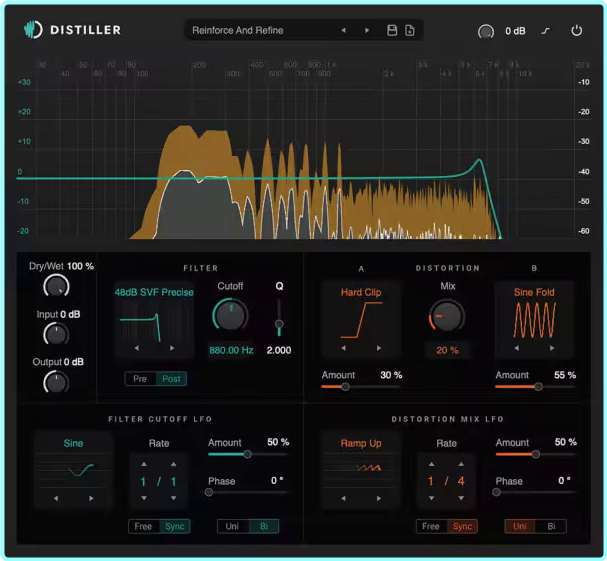Select next distortion LFO shape arrow

coord(379,498)
